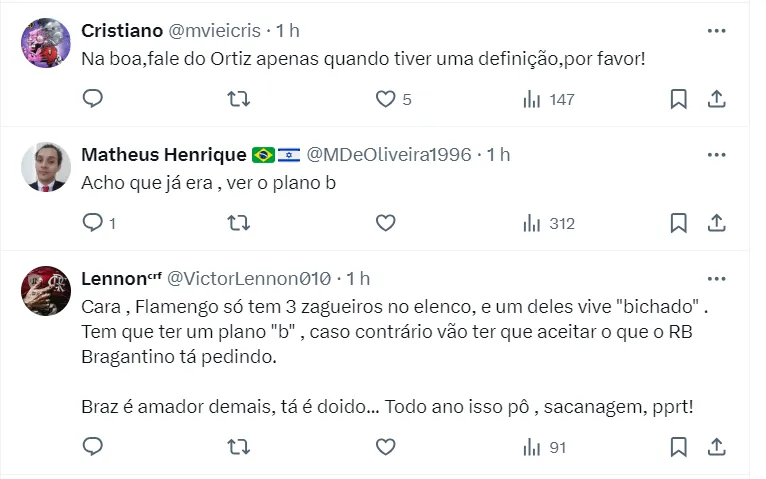
Task: Open Cristiano's profile avatar
Action: pyautogui.click(x=46, y=42)
